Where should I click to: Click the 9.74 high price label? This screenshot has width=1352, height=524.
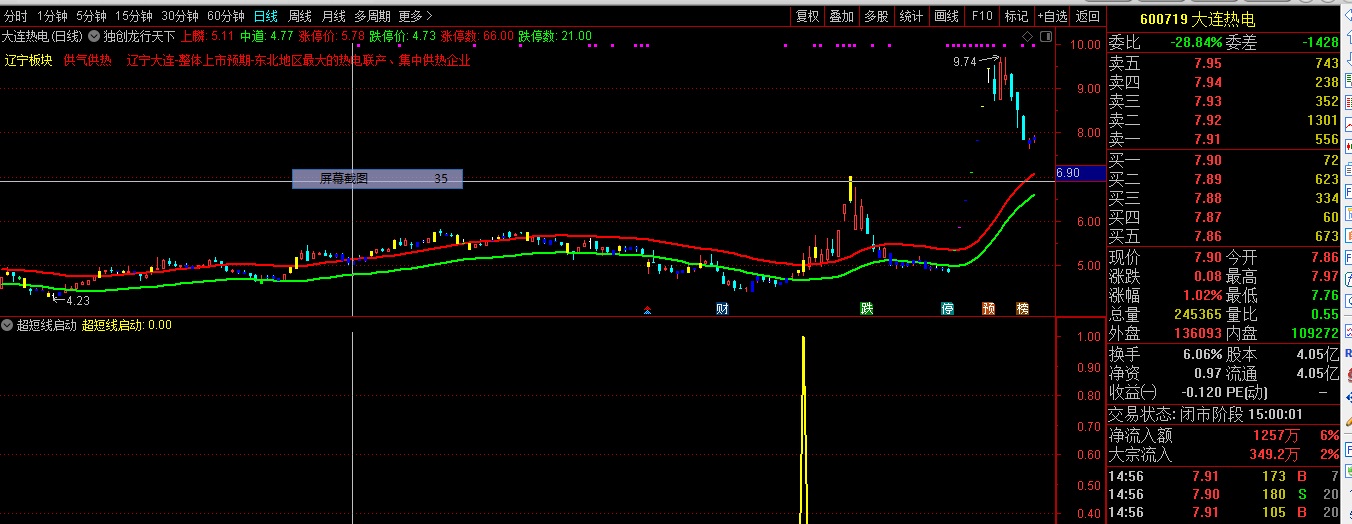click(964, 62)
